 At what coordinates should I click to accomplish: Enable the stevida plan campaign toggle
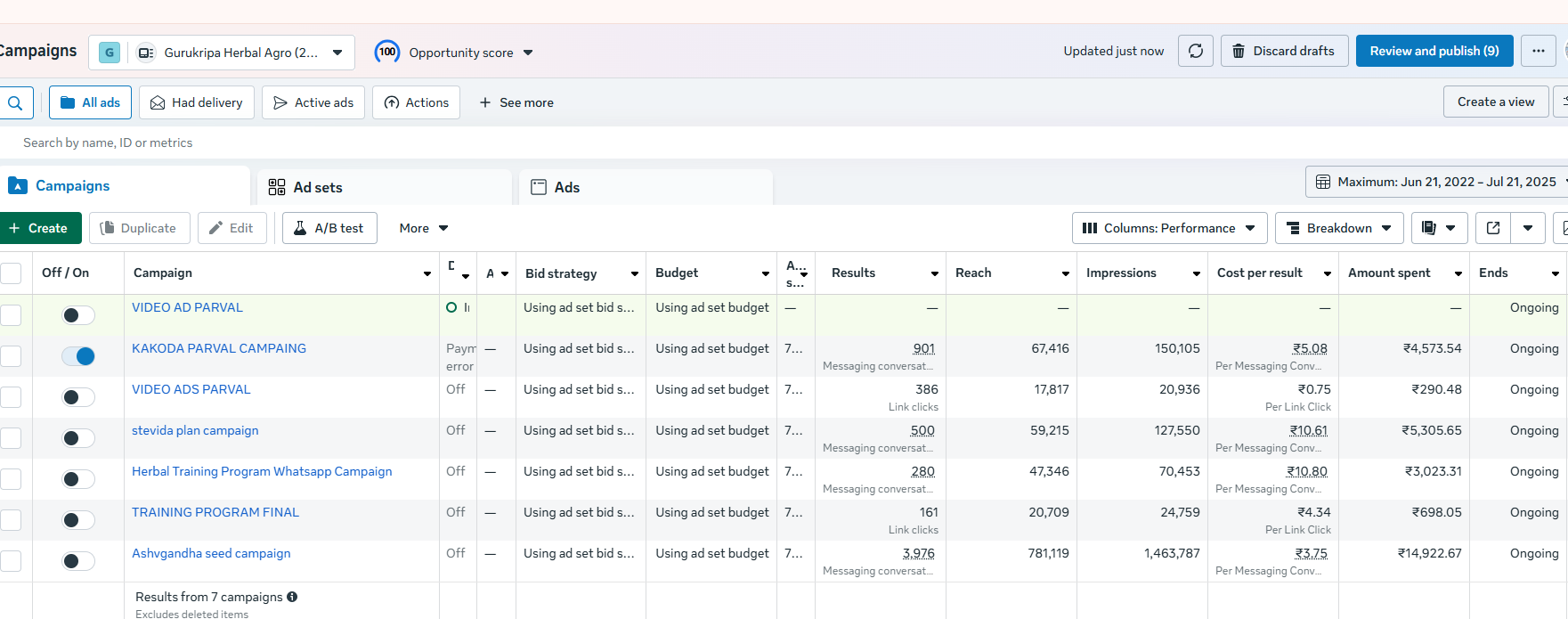(78, 438)
